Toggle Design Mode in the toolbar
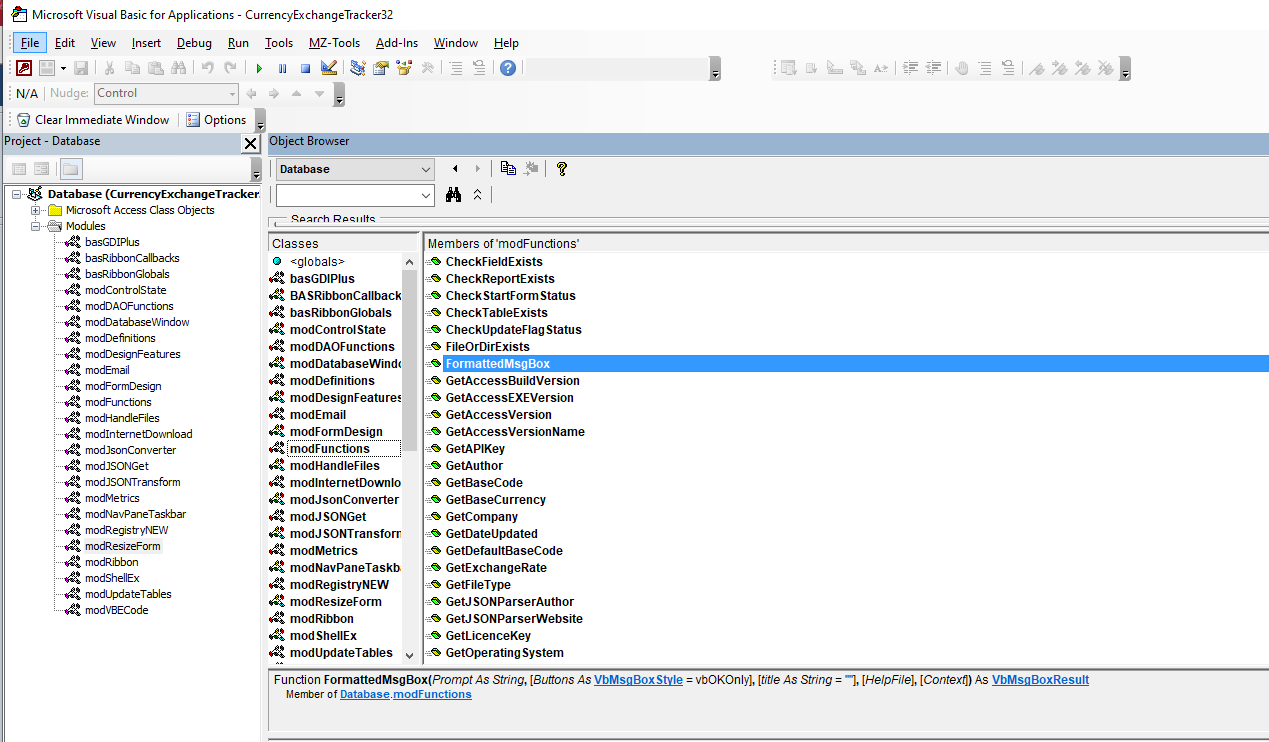This screenshot has width=1269, height=742. (x=329, y=68)
